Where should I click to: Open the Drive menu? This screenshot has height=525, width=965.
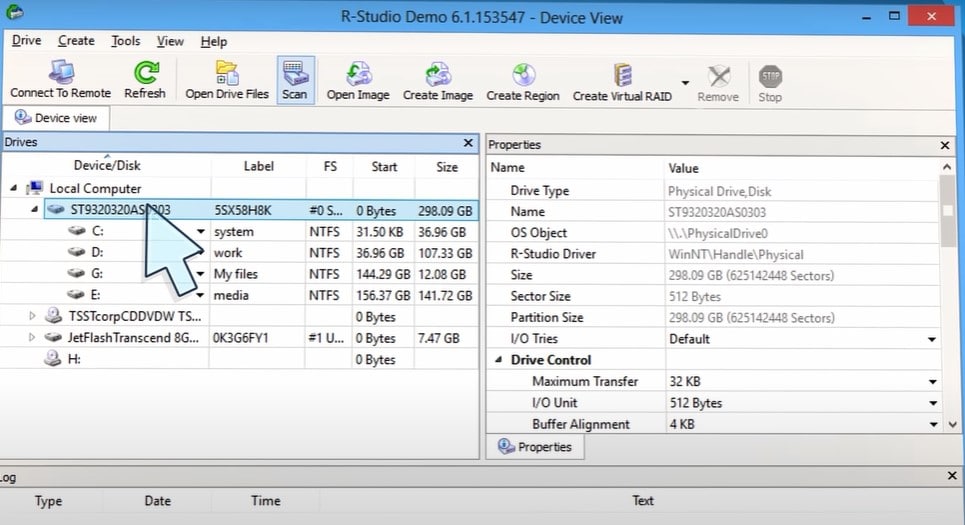coord(26,41)
